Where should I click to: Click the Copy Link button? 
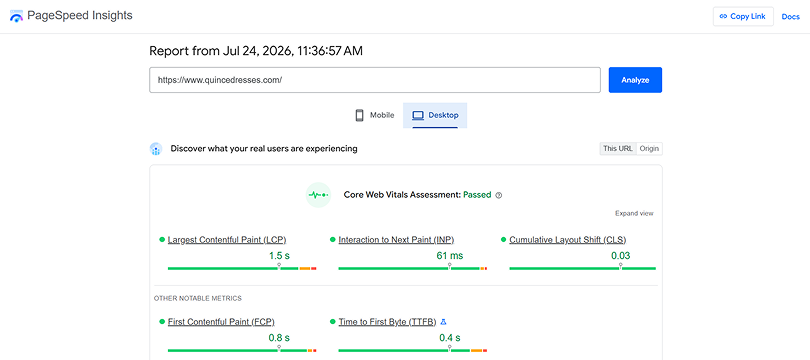743,17
